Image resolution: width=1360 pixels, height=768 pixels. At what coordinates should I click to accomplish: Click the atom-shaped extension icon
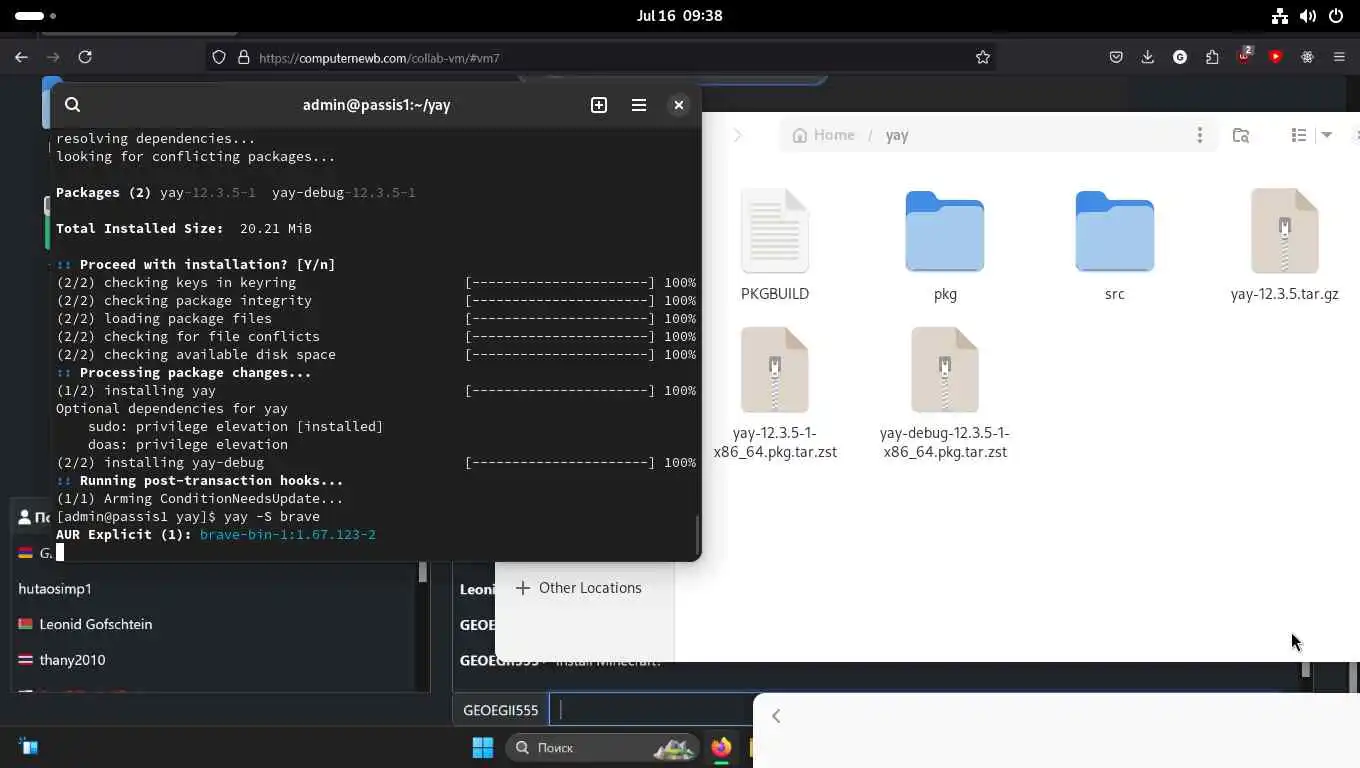(x=1307, y=57)
